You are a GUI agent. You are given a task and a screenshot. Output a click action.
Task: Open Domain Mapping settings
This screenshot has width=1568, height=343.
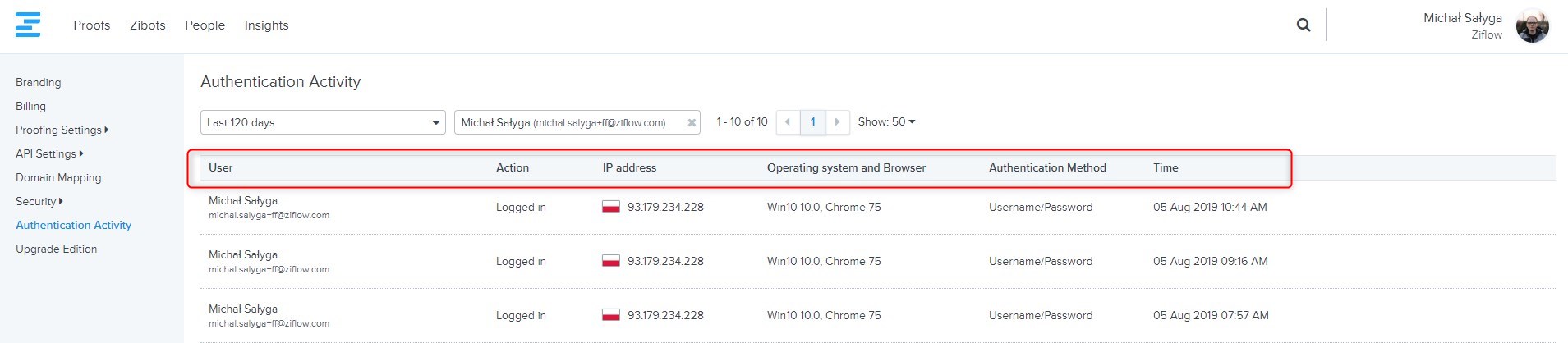click(58, 177)
